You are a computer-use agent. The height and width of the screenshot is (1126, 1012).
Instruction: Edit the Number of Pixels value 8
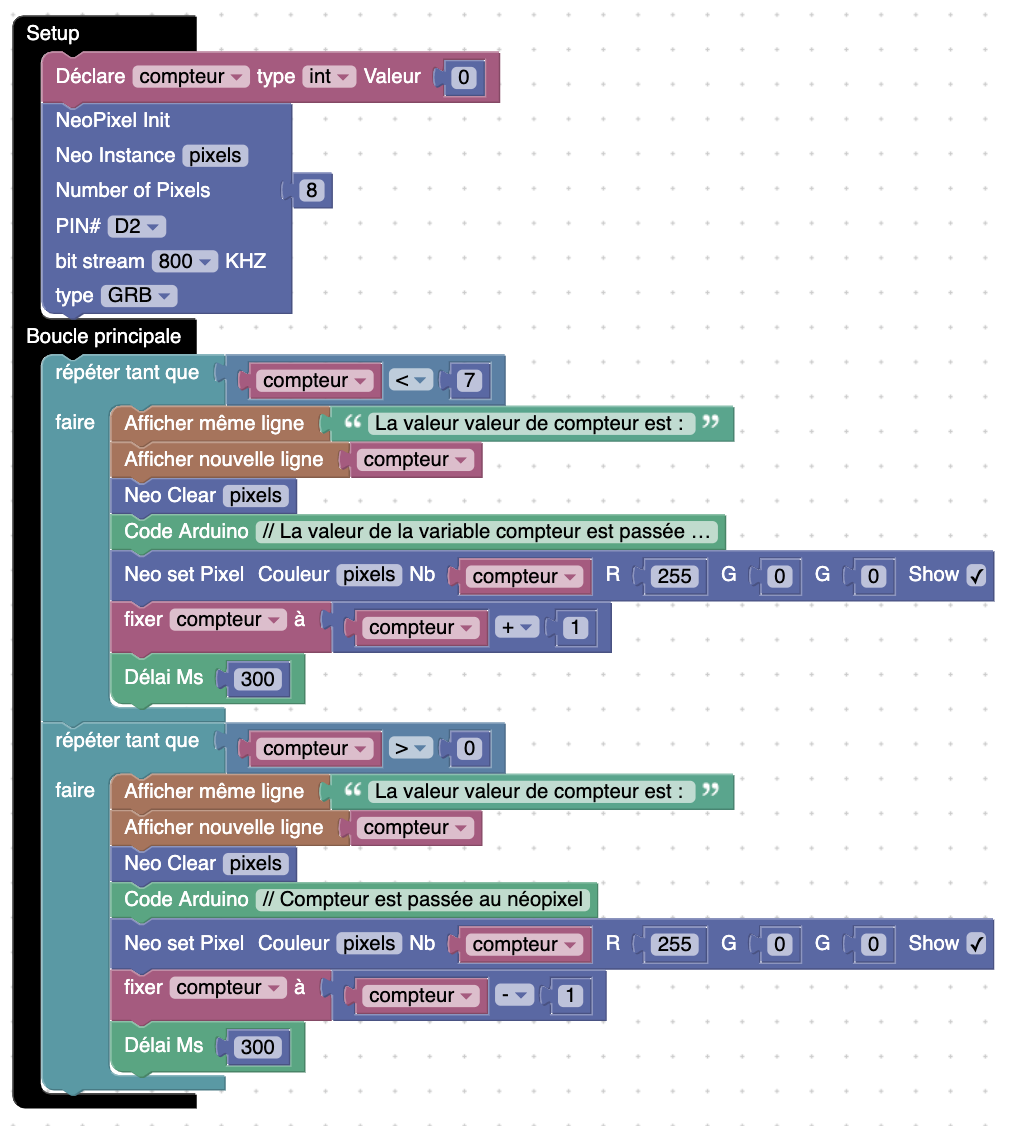tap(312, 190)
